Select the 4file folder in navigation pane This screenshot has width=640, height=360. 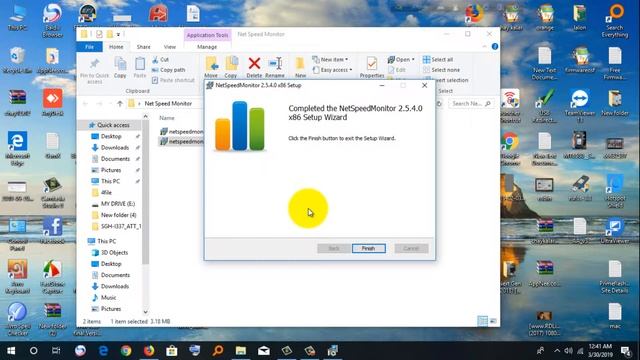(x=106, y=192)
